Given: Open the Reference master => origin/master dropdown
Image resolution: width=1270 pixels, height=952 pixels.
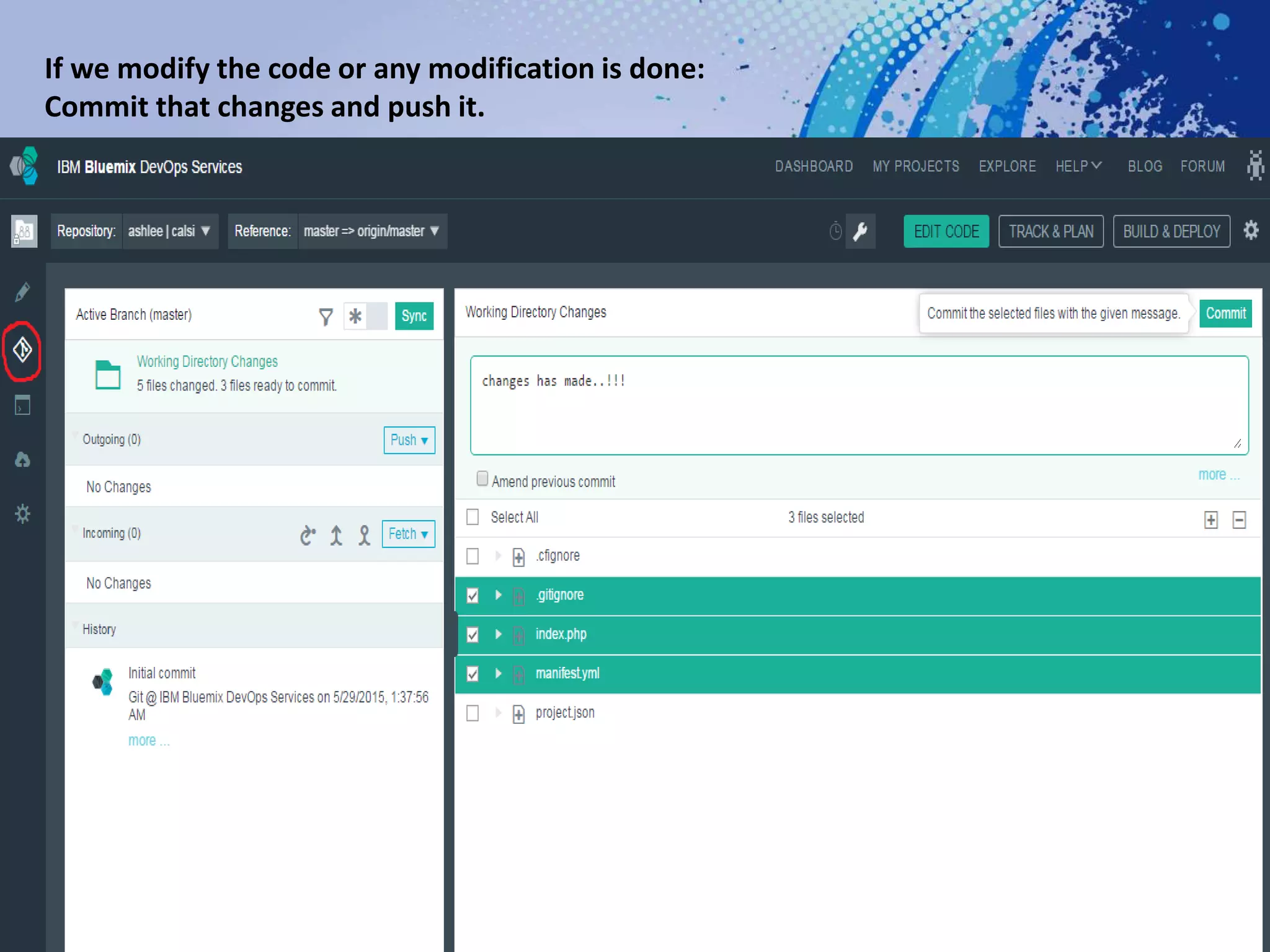Looking at the screenshot, I should pyautogui.click(x=372, y=231).
